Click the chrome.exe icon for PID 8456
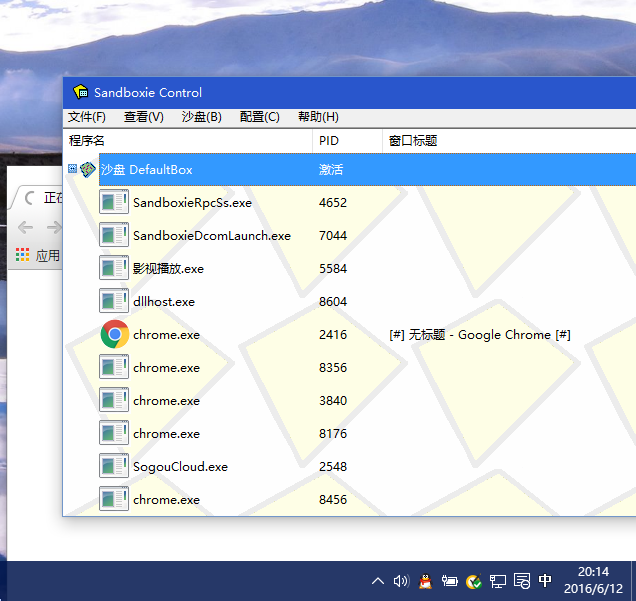Screen dimensions: 636x601 pyautogui.click(x=114, y=499)
